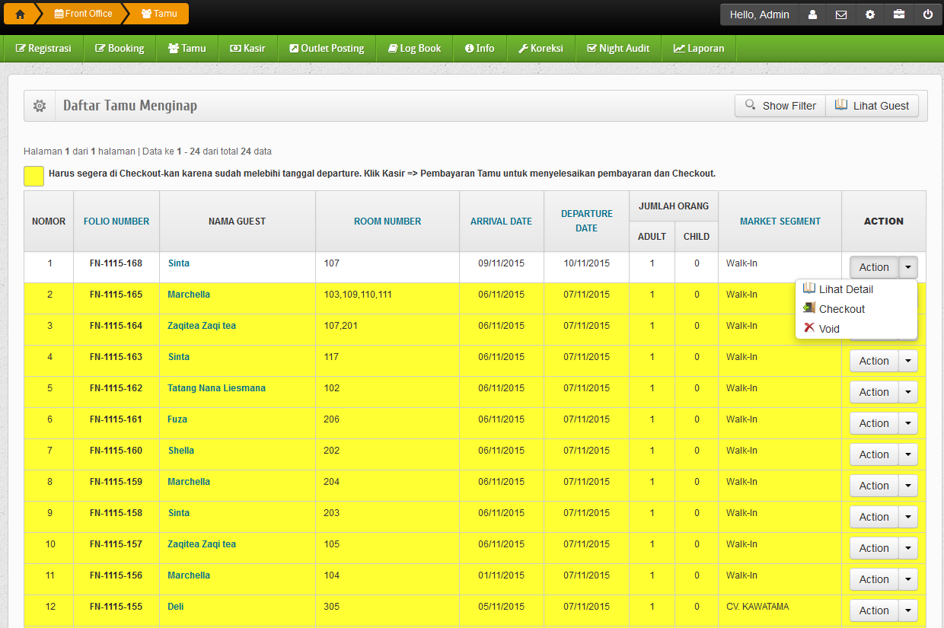Expand Action dropdown arrow for row 4
Viewport: 944px width, 628px height.
click(908, 361)
